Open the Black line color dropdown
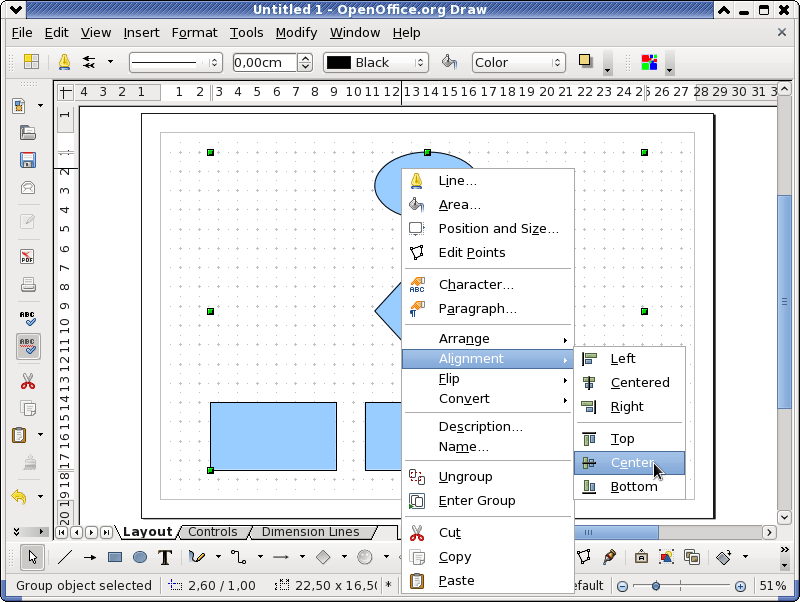Image resolution: width=800 pixels, height=602 pixels. pos(376,63)
